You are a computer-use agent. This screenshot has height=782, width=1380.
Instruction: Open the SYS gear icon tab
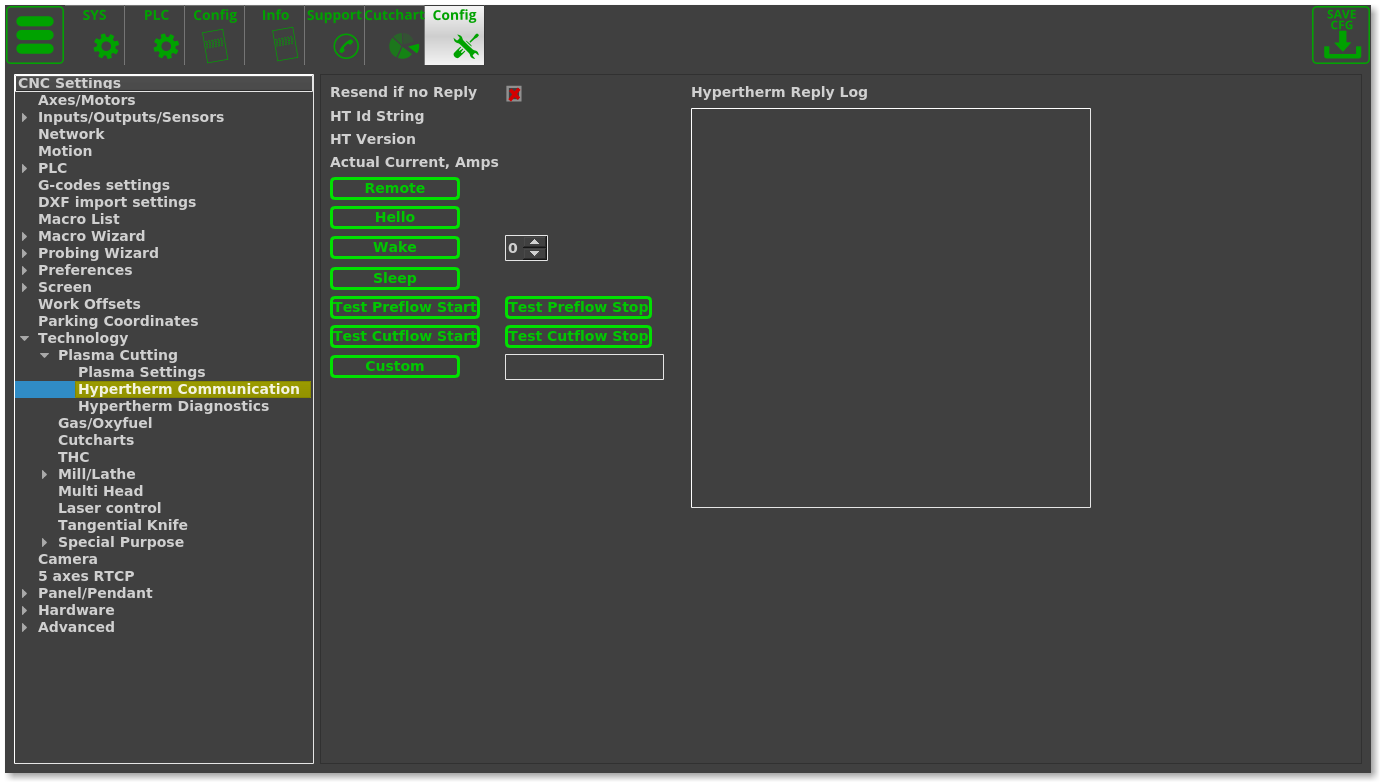click(x=105, y=46)
